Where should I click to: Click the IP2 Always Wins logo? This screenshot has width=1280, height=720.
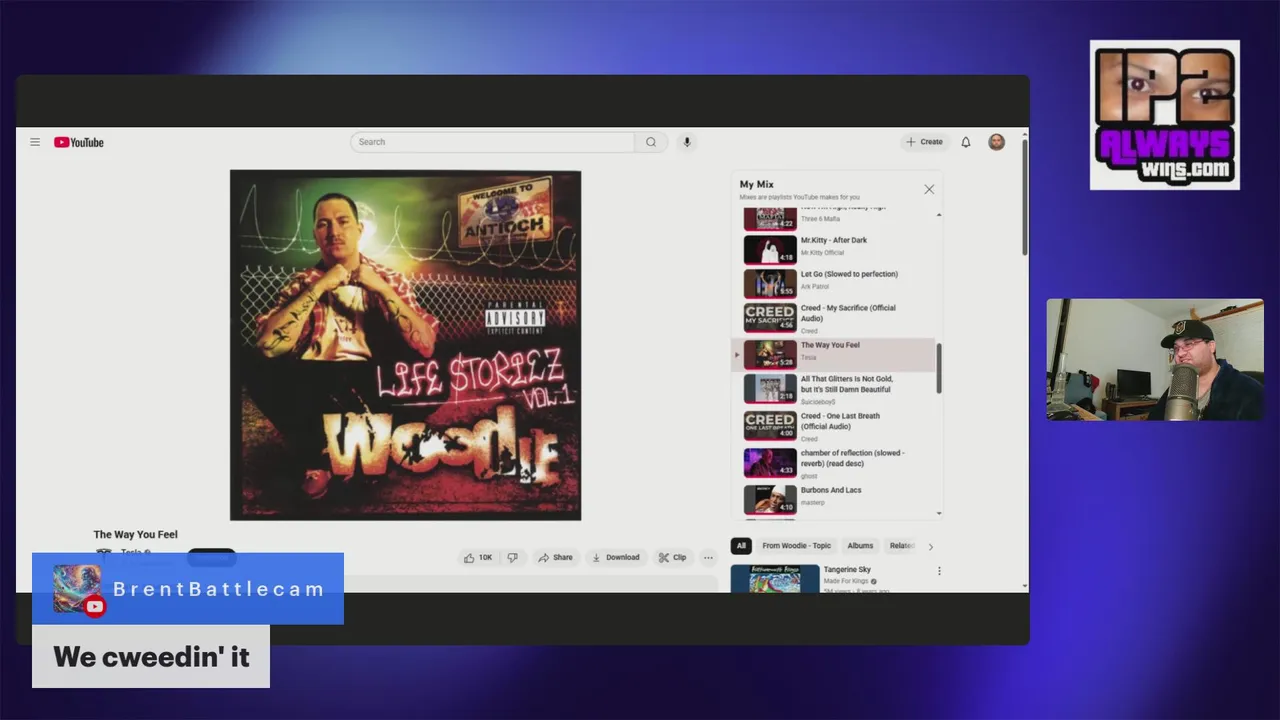[x=1165, y=115]
